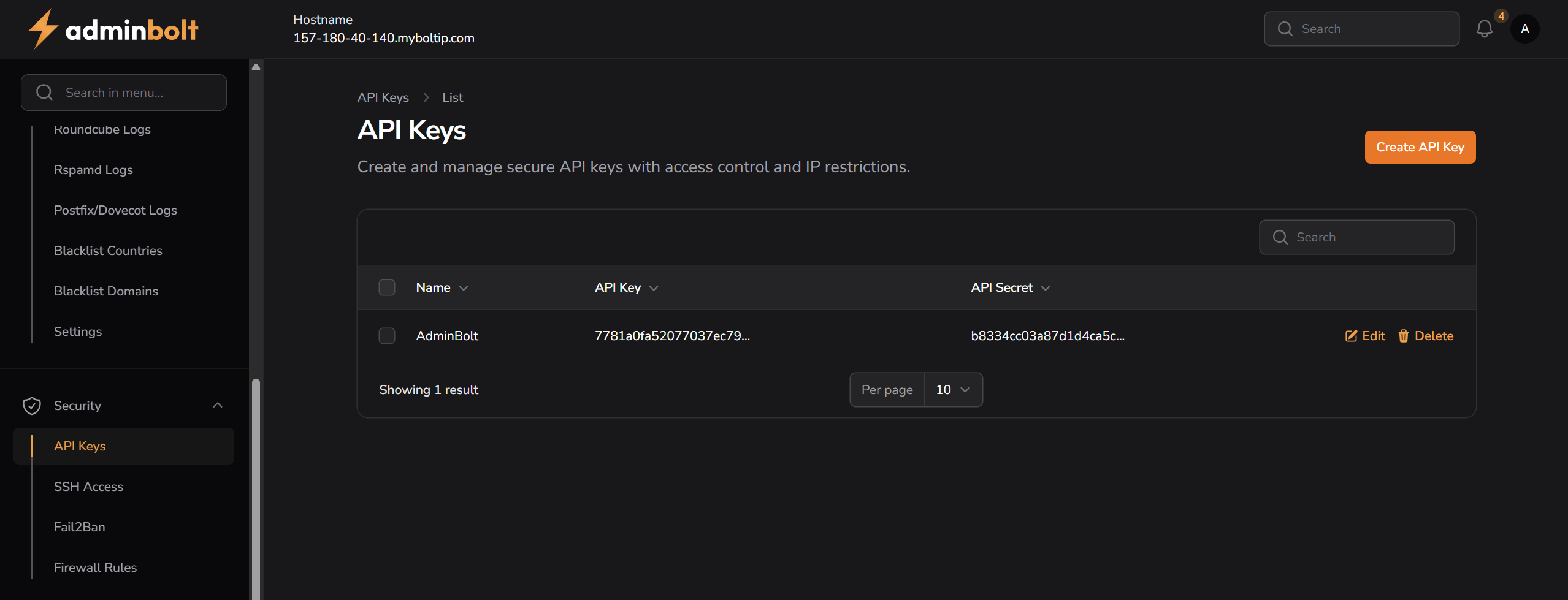Click the search icon inside the API Keys table
This screenshot has width=1568, height=600.
(1279, 237)
